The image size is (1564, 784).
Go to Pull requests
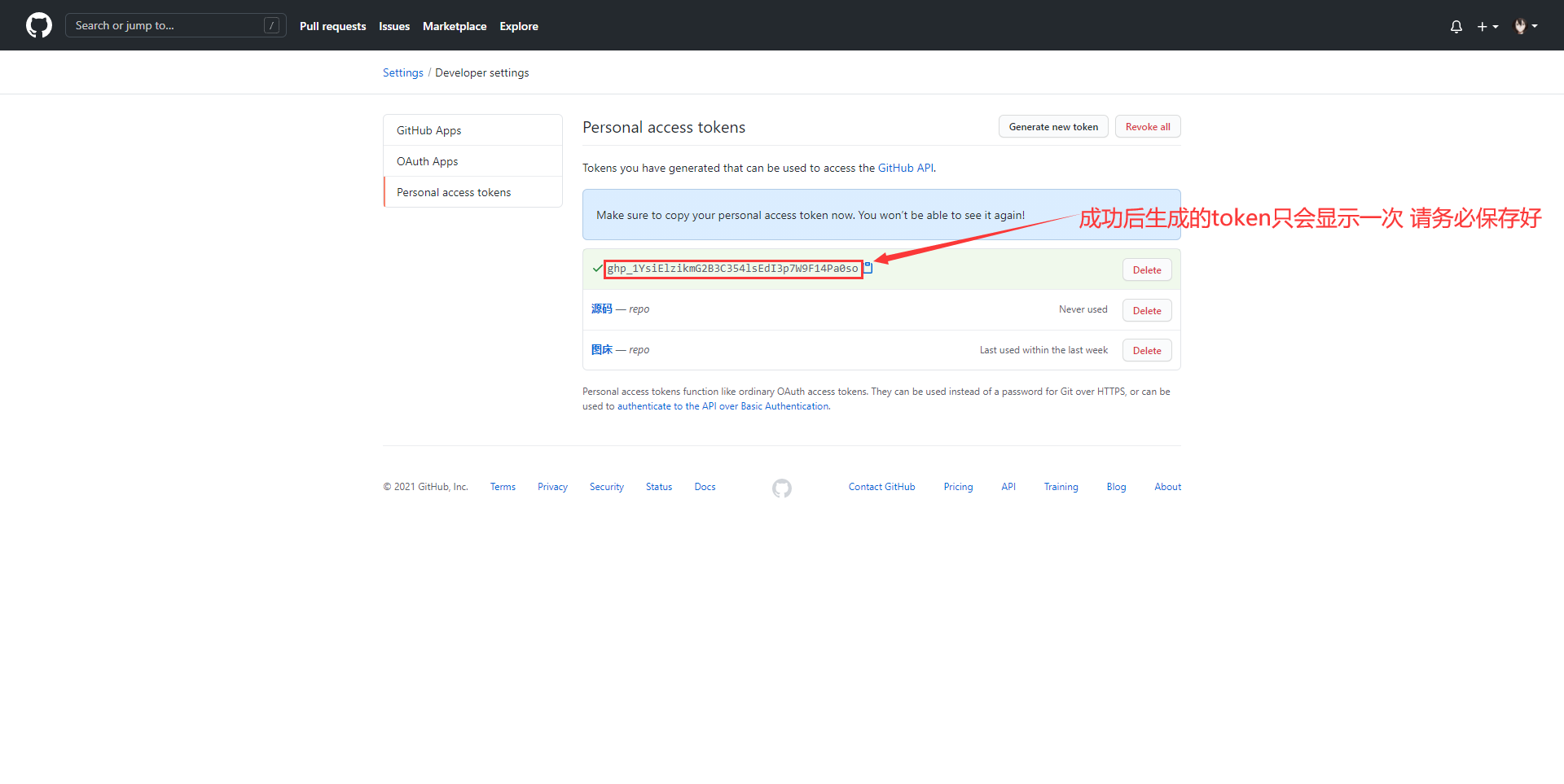[332, 26]
